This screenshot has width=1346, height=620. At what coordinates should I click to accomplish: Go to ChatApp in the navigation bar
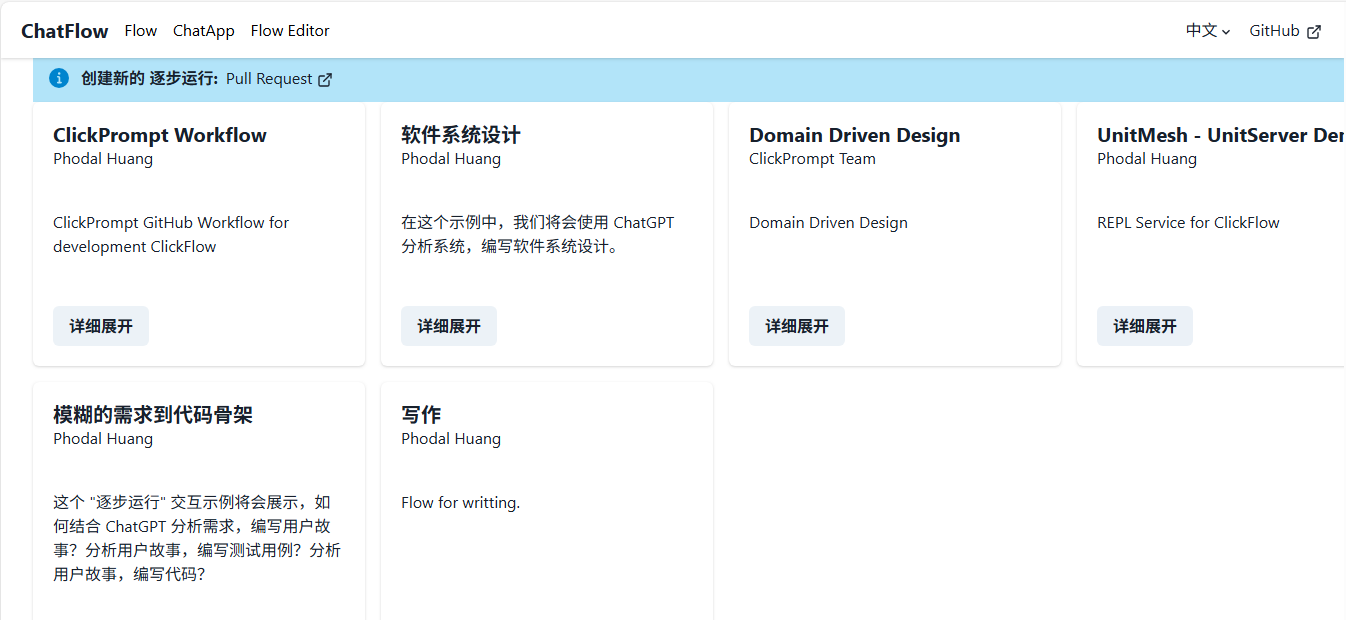pyautogui.click(x=203, y=31)
